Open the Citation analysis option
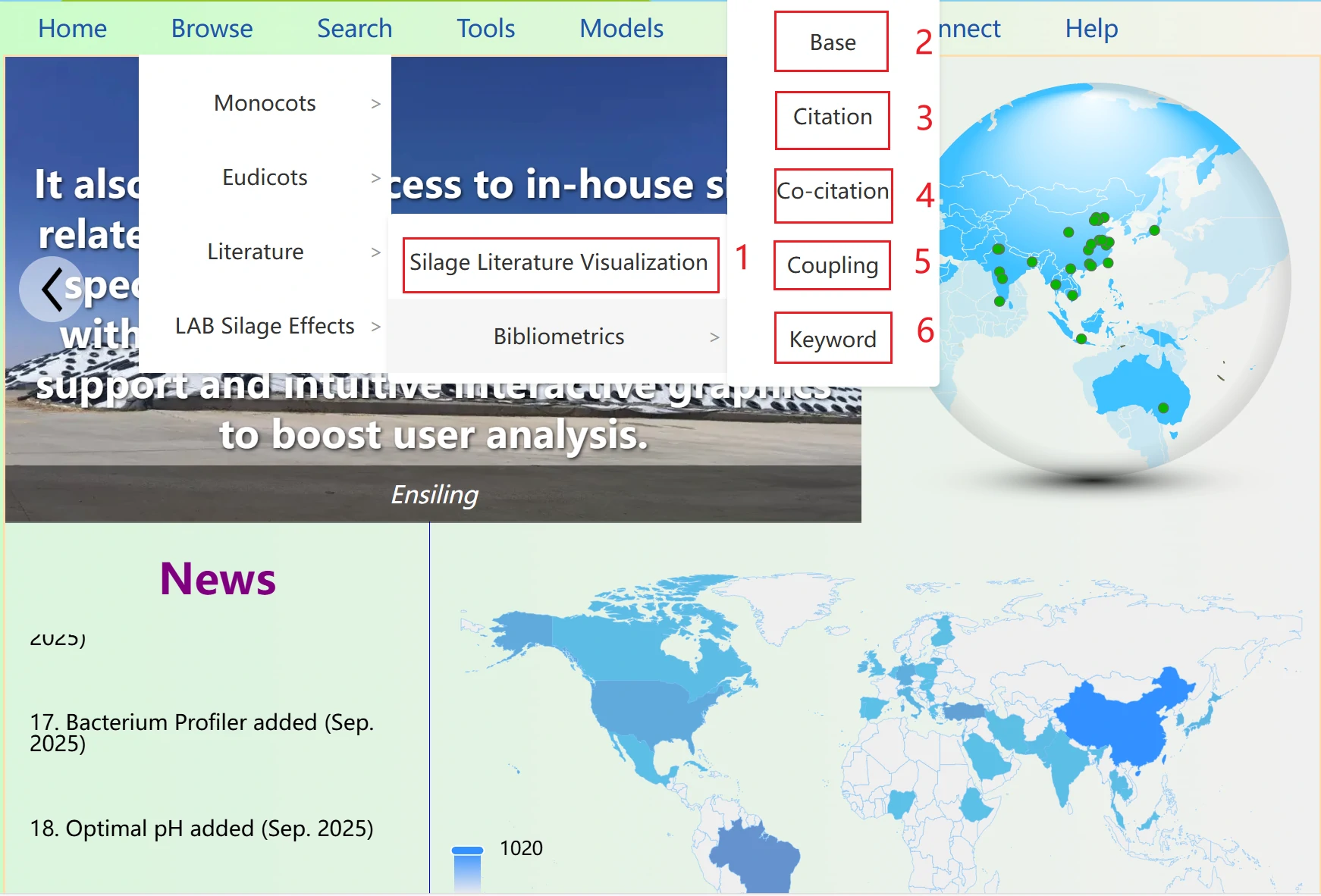 pyautogui.click(x=831, y=117)
